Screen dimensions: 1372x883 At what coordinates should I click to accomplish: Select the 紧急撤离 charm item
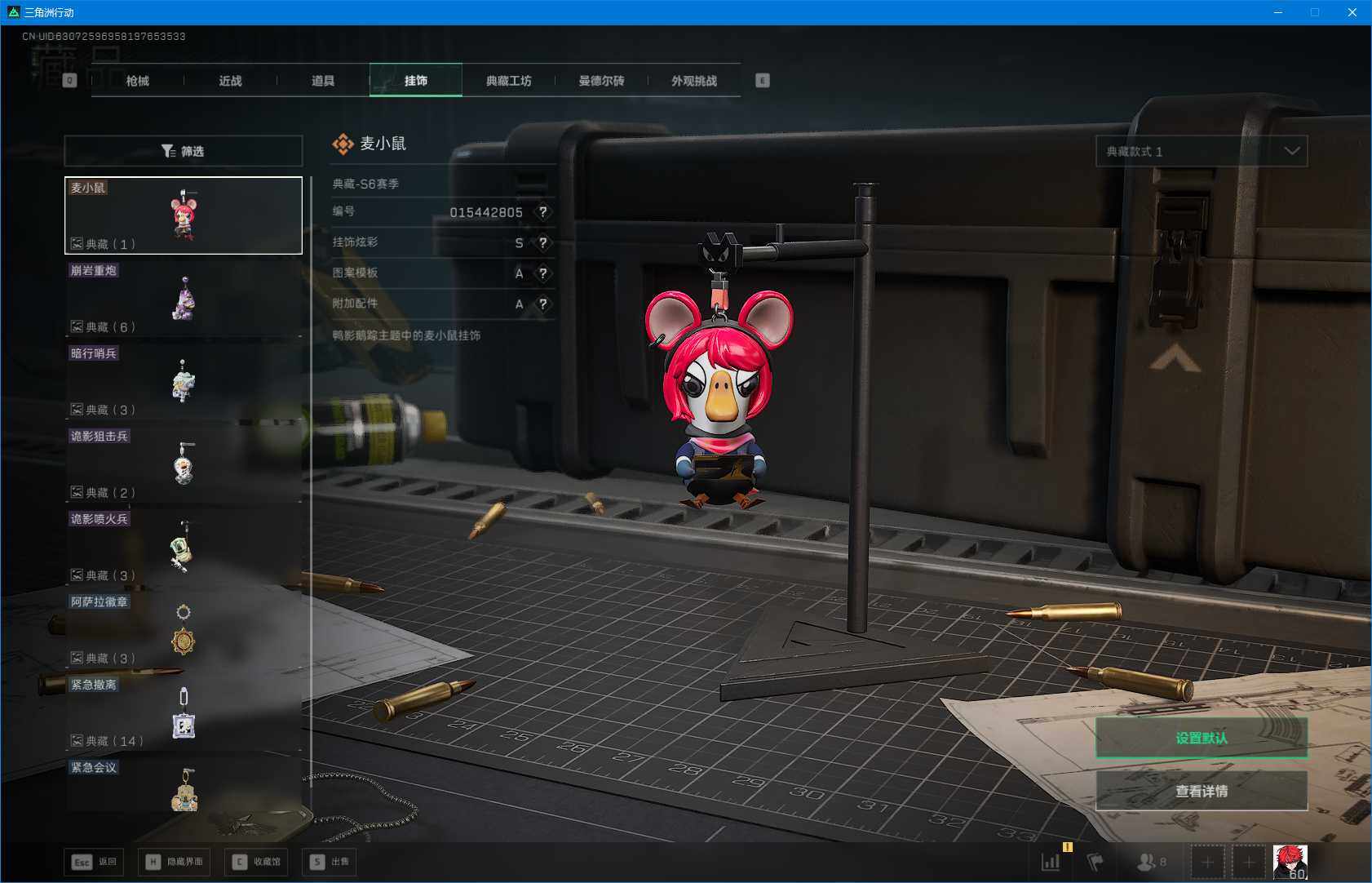pyautogui.click(x=184, y=712)
